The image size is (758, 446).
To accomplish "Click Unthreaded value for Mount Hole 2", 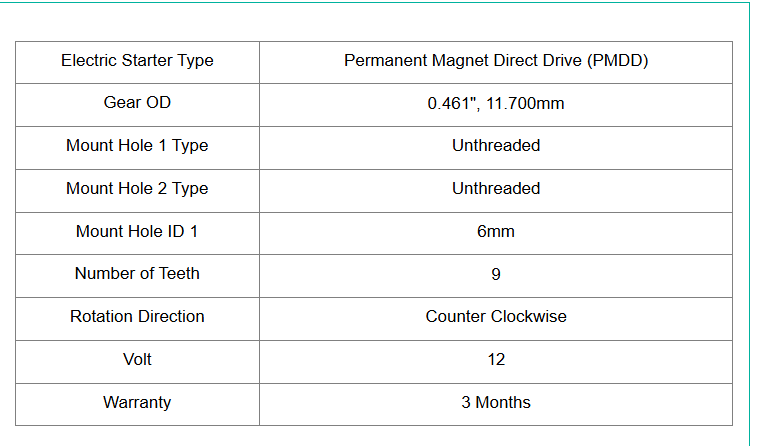I will tap(496, 189).
